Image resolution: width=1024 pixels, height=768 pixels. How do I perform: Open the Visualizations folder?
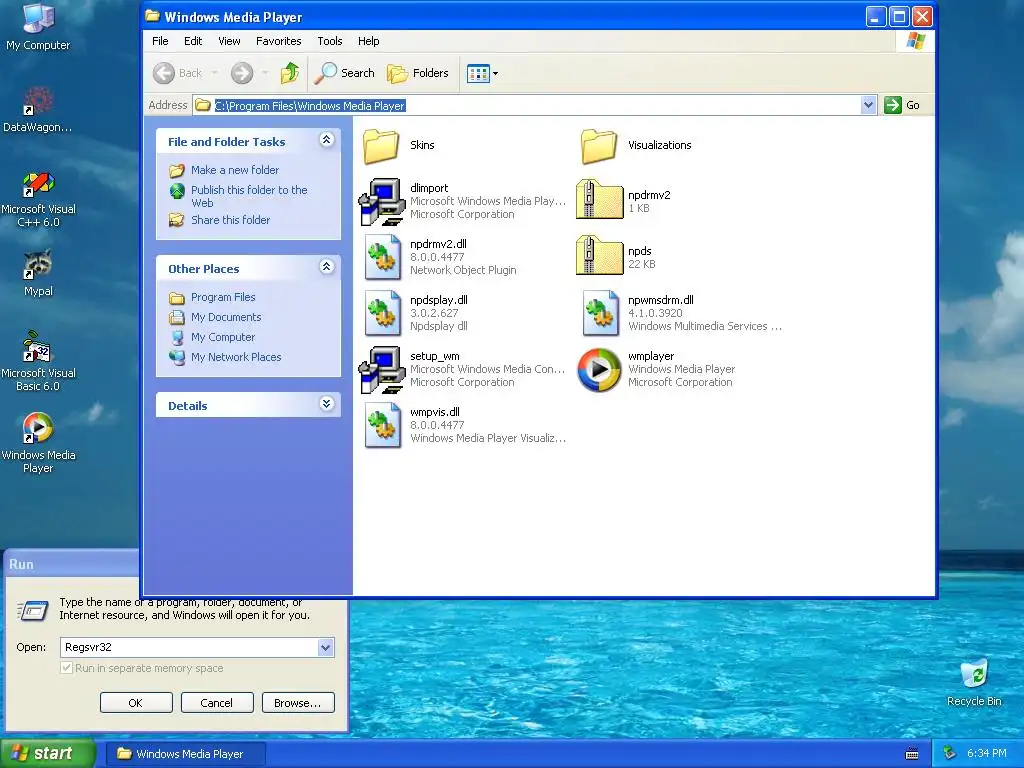point(599,146)
